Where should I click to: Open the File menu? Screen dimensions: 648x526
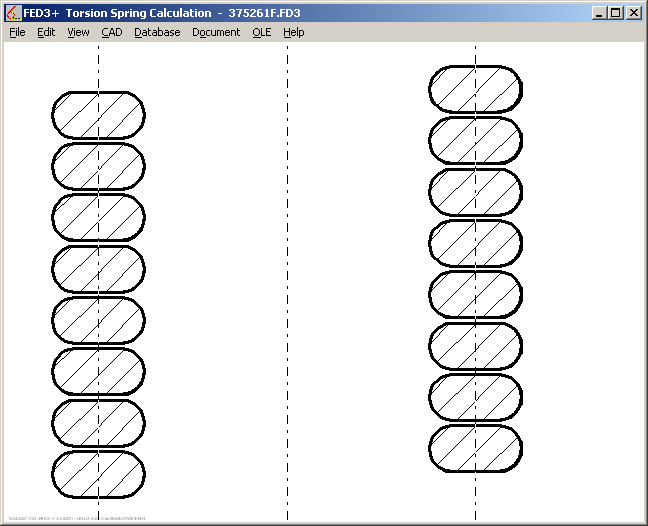click(x=17, y=32)
